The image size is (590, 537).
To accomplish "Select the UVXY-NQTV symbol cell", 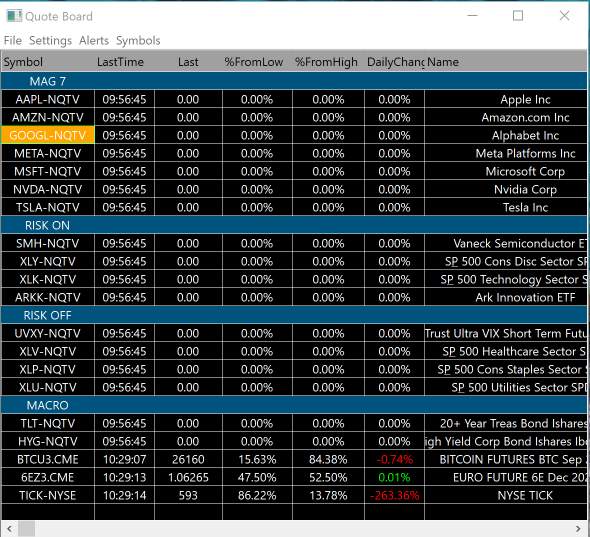I will pos(48,333).
